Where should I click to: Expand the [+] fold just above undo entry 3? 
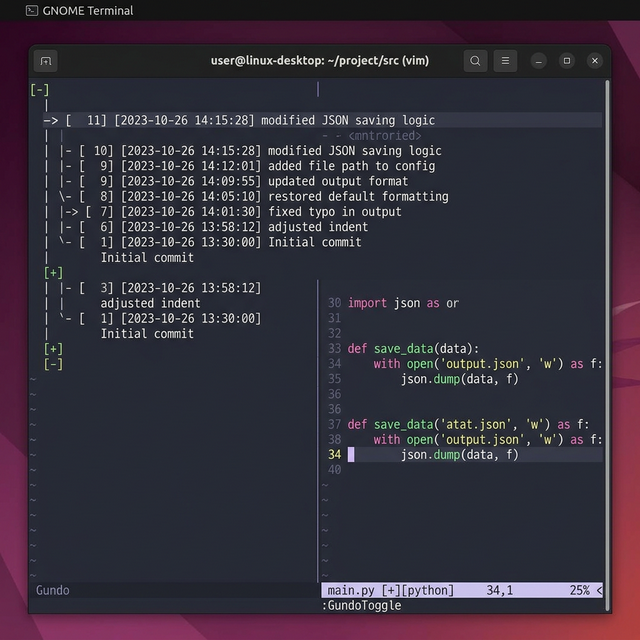(53, 273)
